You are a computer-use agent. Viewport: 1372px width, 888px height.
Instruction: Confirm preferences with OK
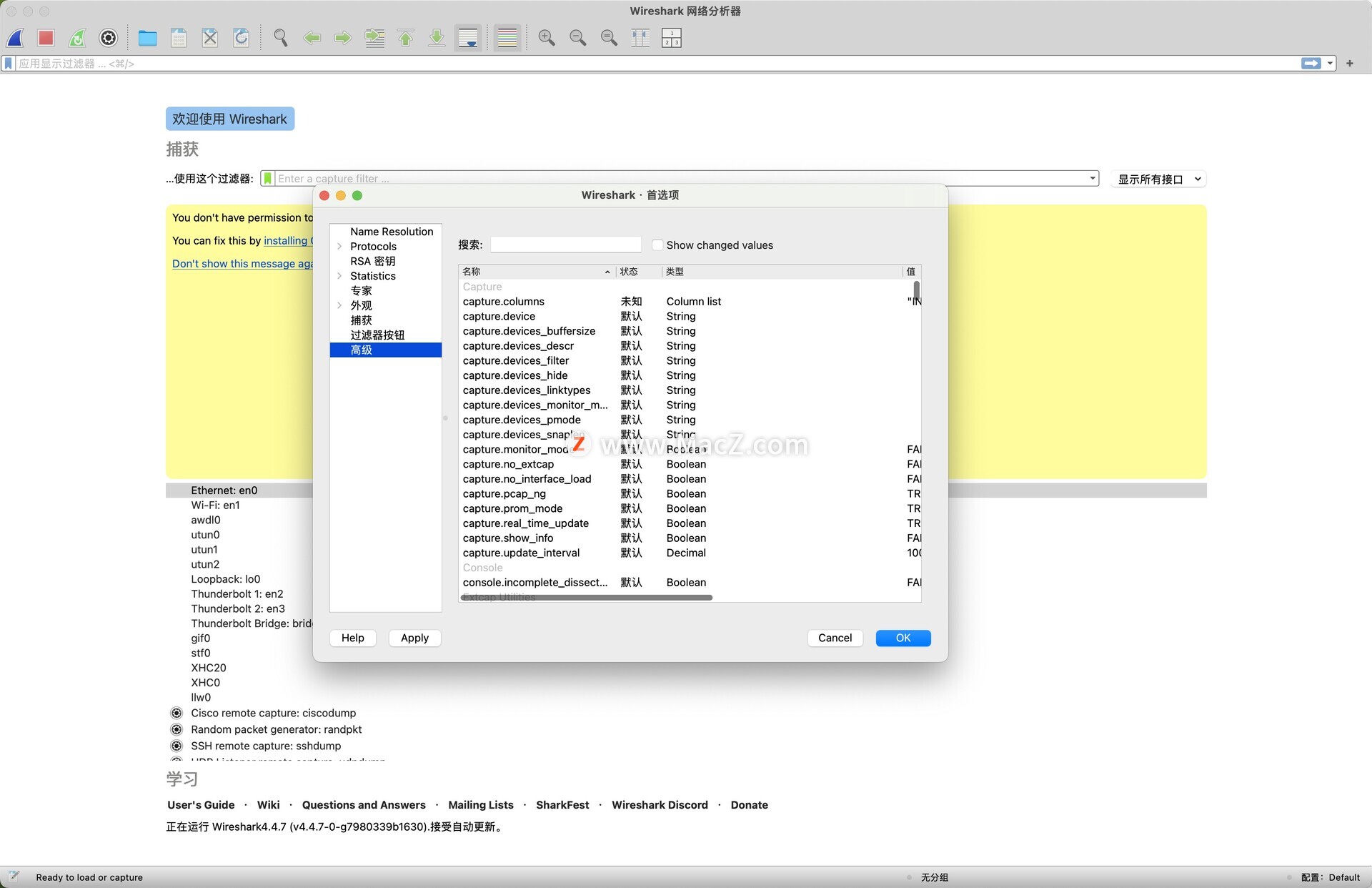903,638
